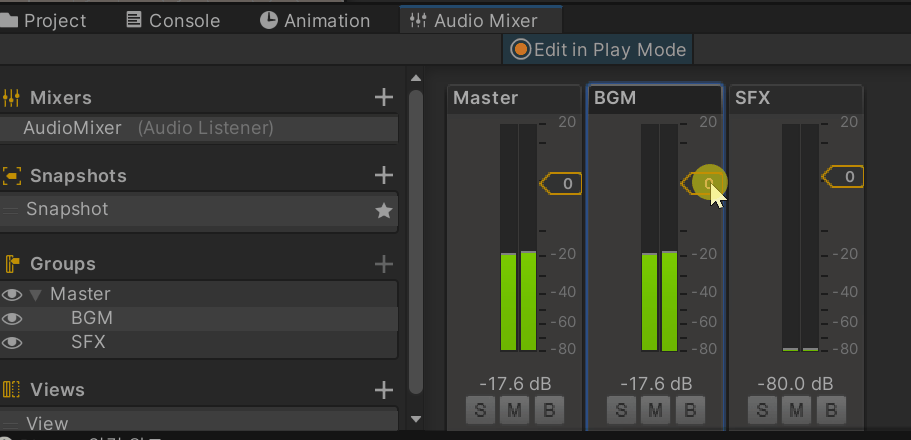Click the Master -17.6 dB level readout
This screenshot has height=440, width=911.
(x=515, y=384)
